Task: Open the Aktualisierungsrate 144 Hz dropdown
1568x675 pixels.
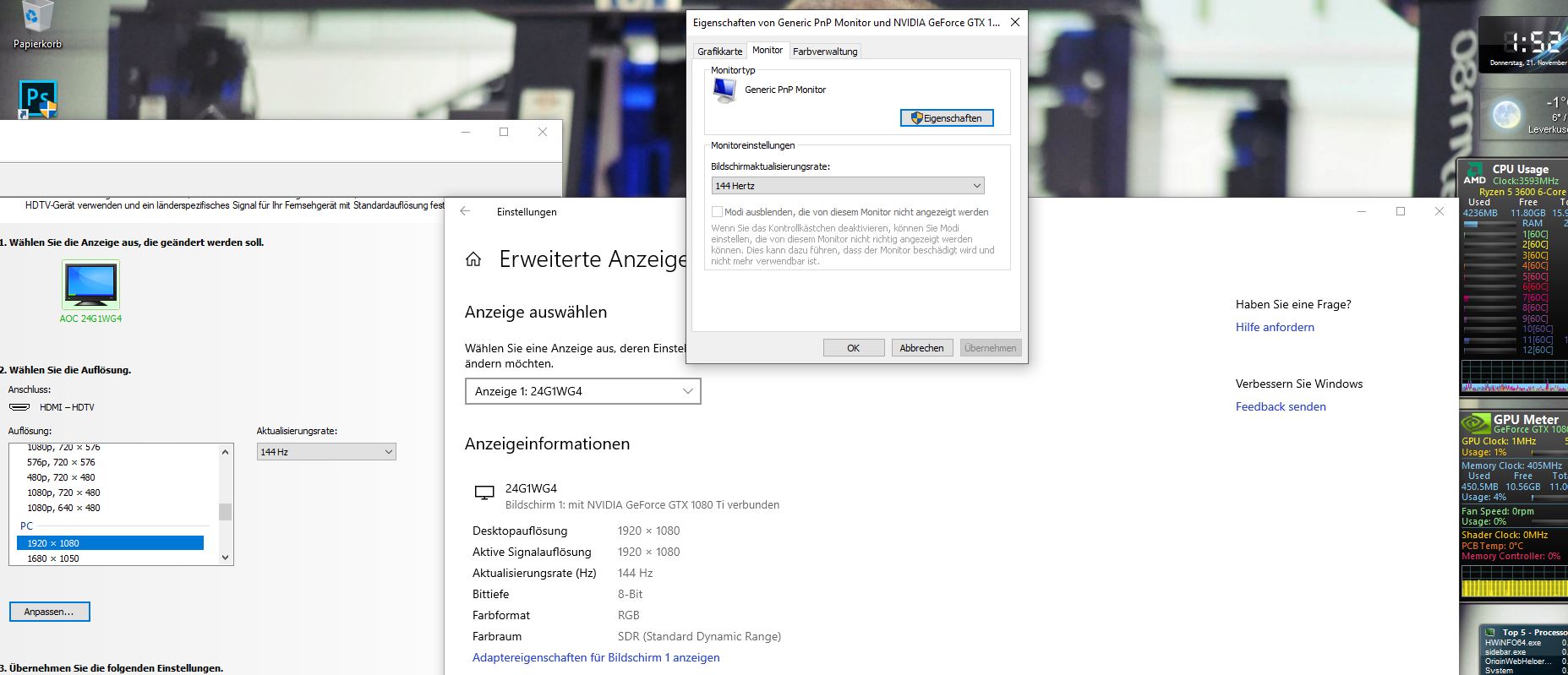Action: (326, 452)
